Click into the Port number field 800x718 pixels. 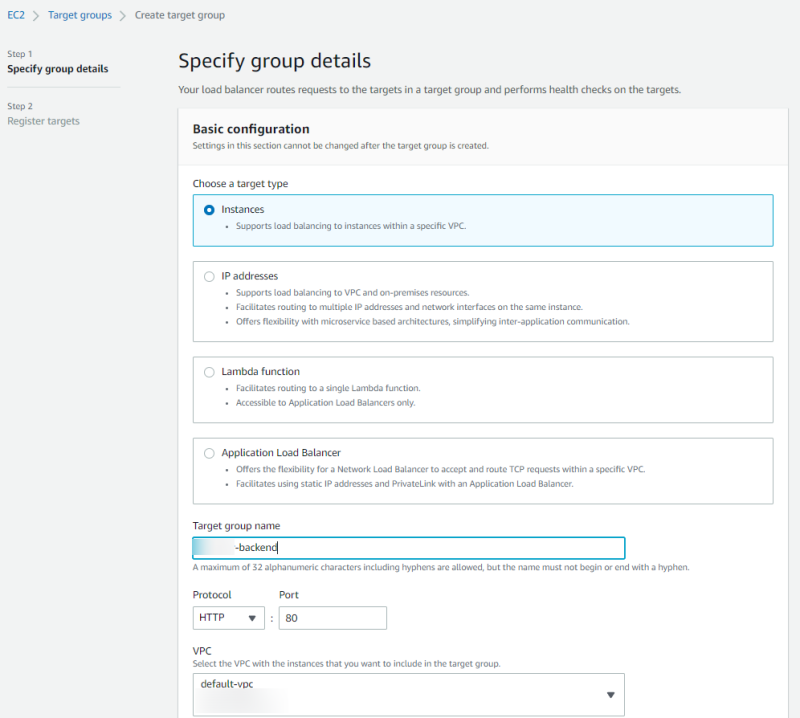pyautogui.click(x=332, y=618)
